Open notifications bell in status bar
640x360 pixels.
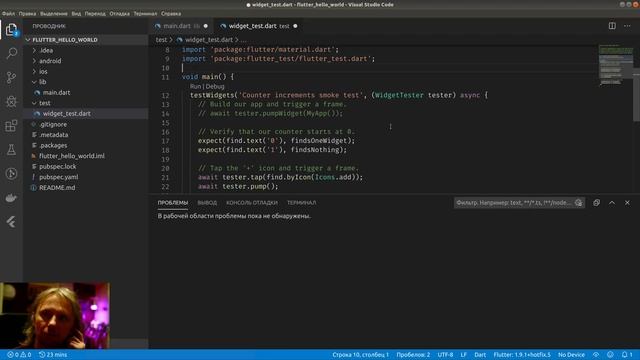pos(627,355)
